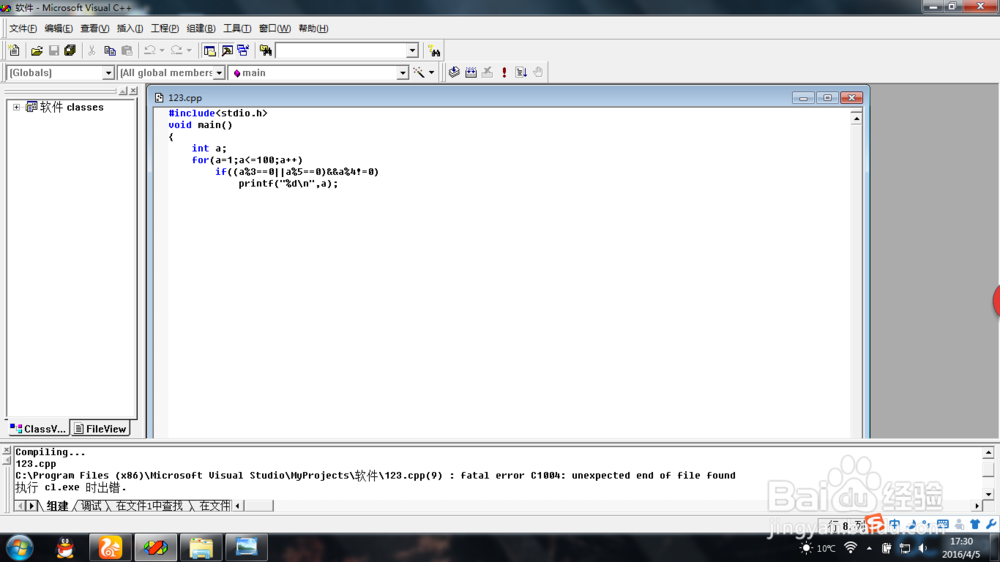The image size is (1000, 562).
Task: Click the Save All icon
Action: (x=70, y=50)
